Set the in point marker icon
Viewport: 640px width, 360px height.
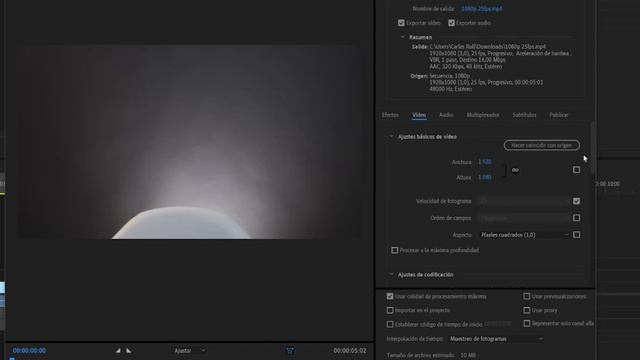pos(118,350)
